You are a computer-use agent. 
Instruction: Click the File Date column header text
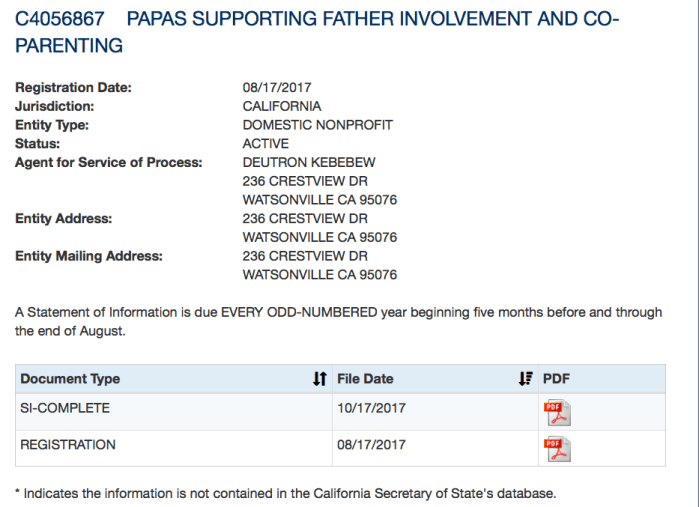point(365,379)
